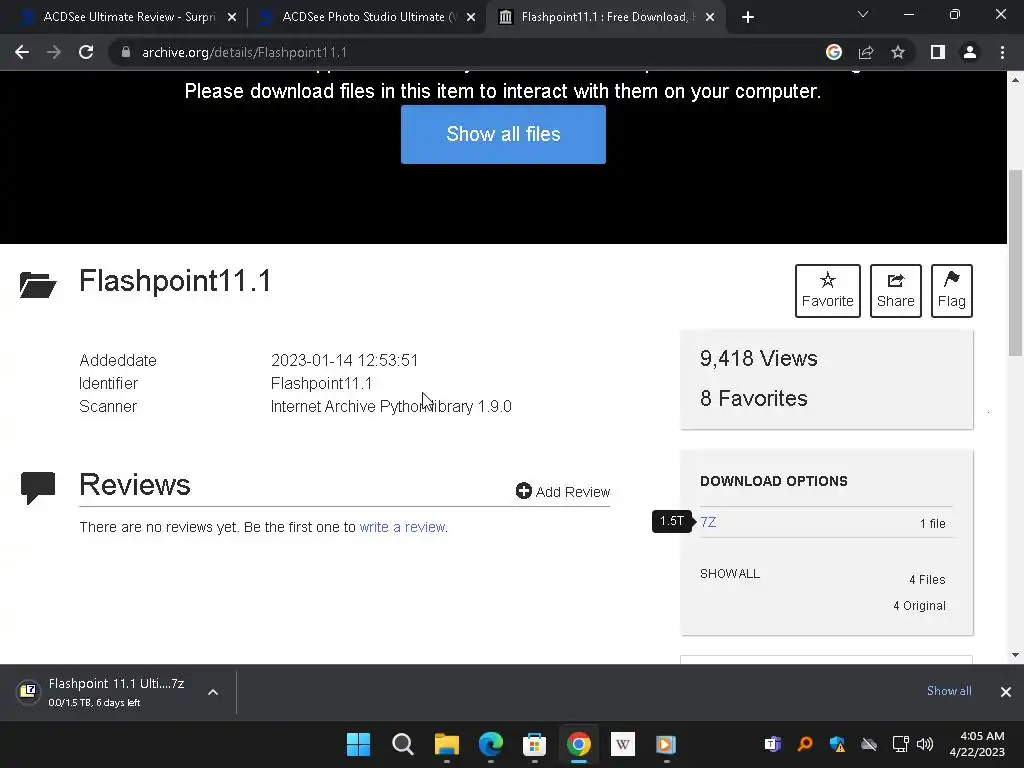This screenshot has height=768, width=1024.
Task: Click the Show all files button
Action: coord(504,135)
